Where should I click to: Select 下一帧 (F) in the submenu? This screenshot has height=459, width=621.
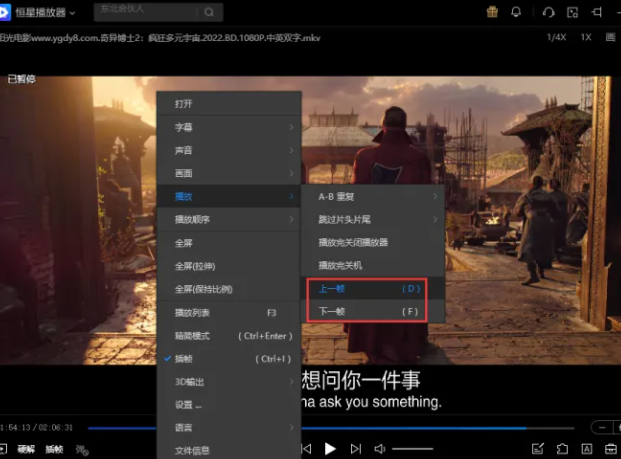[x=373, y=311]
